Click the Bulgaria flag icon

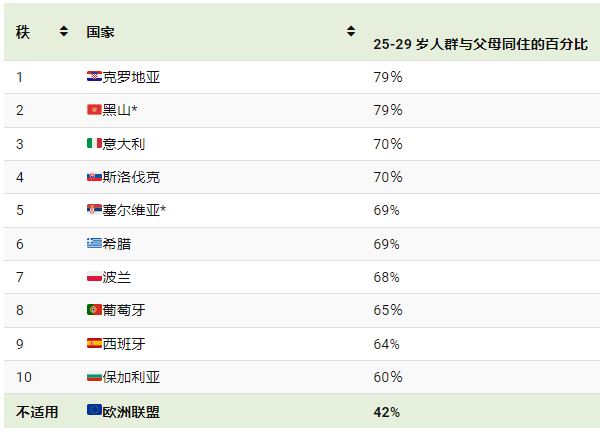[94, 377]
